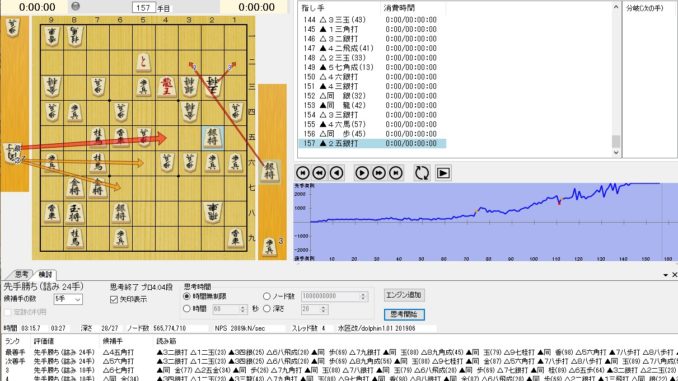Jump to last move with skip-to-end button
Screen dimensions: 678x381
click(396, 173)
